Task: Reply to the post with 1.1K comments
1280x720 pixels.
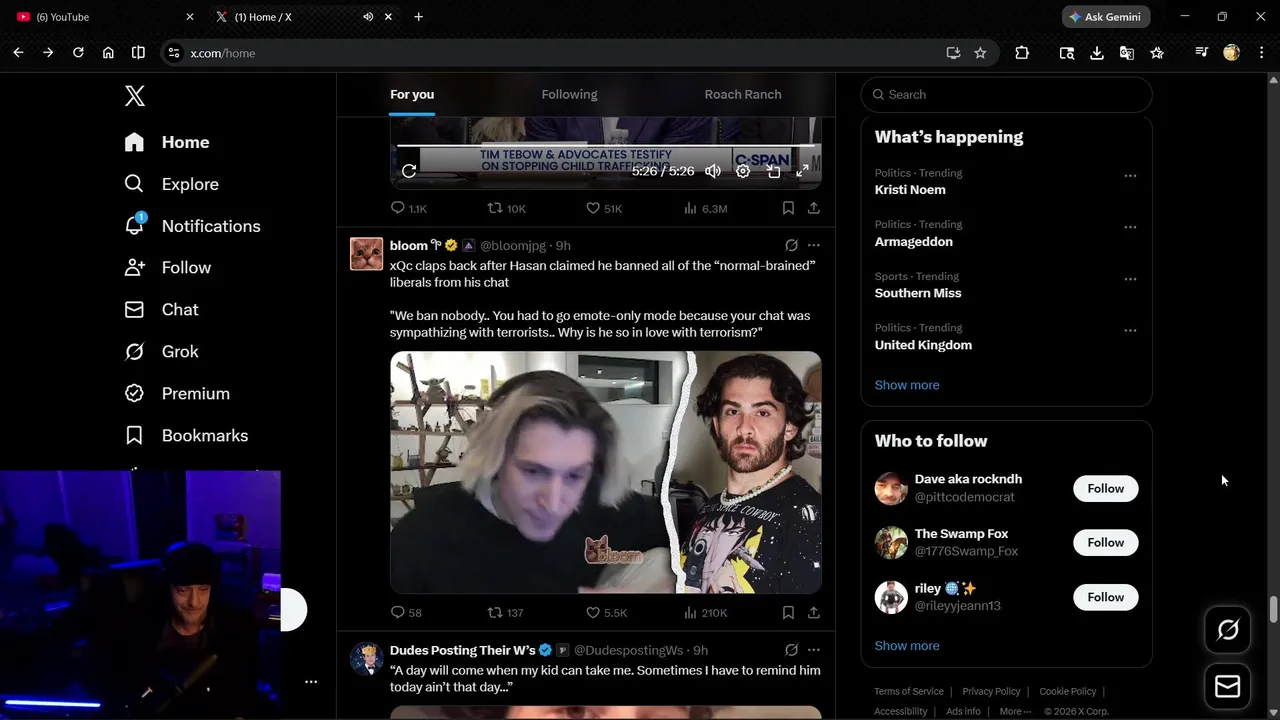Action: (409, 208)
